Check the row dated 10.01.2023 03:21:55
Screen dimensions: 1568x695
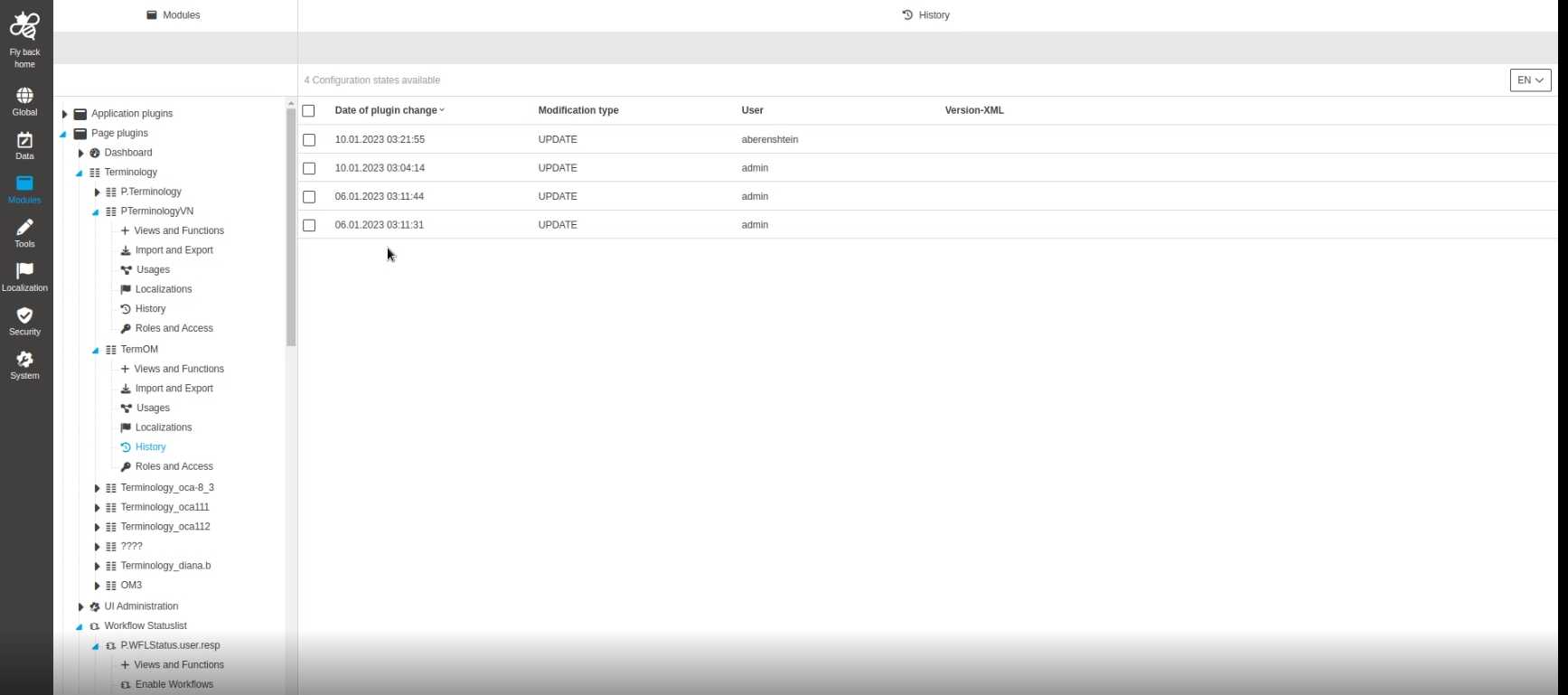coord(309,140)
